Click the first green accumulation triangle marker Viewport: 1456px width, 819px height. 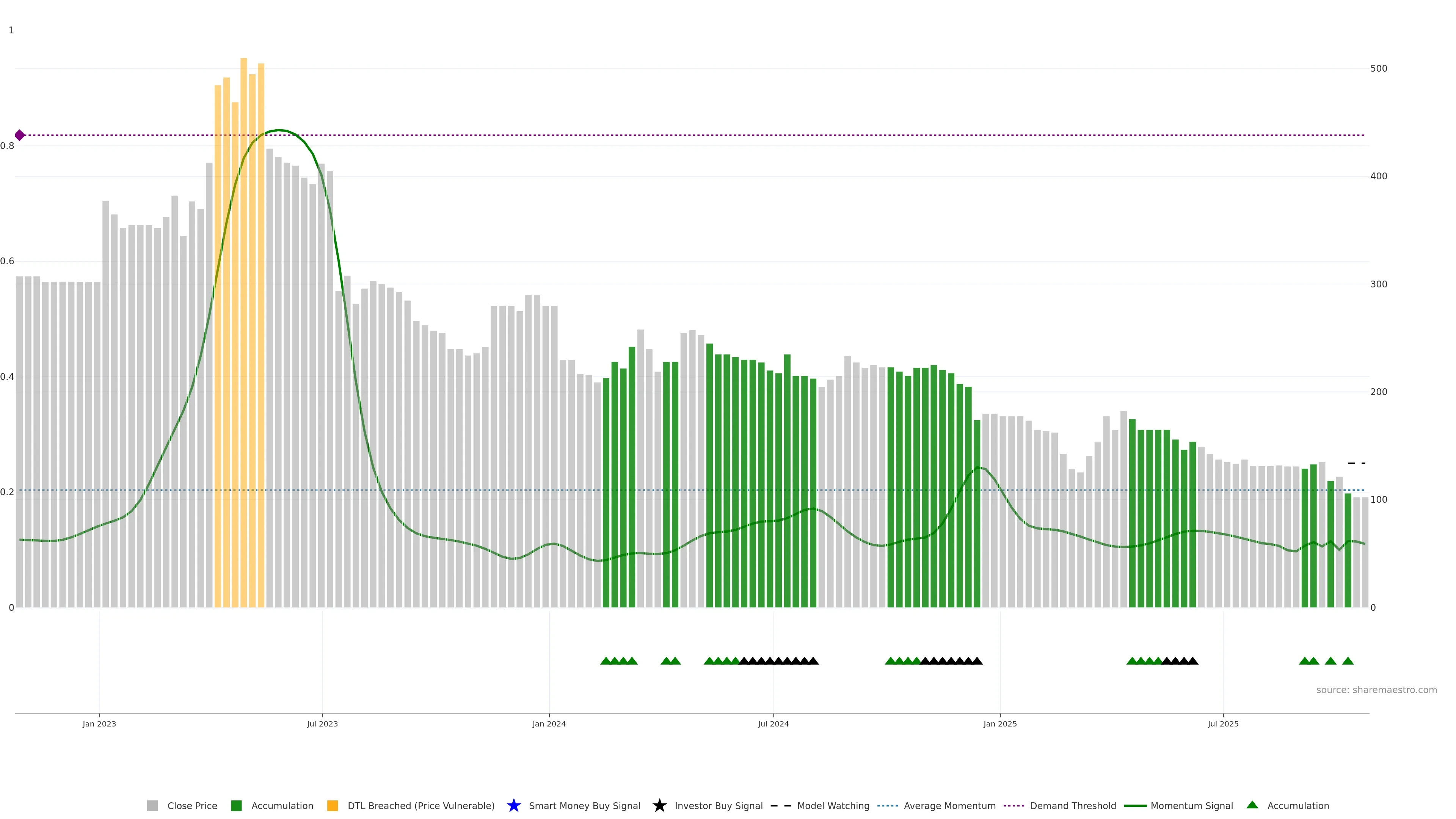(606, 661)
